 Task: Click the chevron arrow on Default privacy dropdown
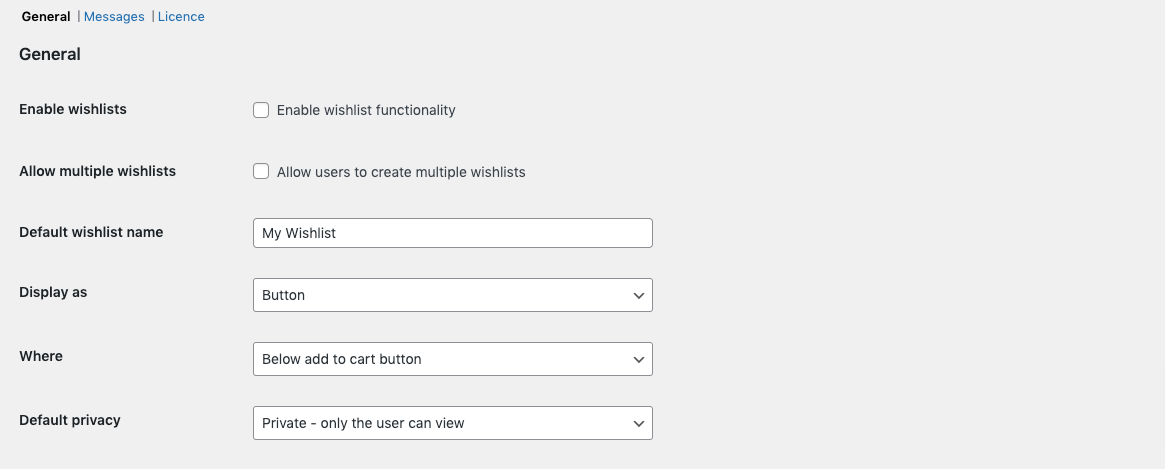click(639, 424)
